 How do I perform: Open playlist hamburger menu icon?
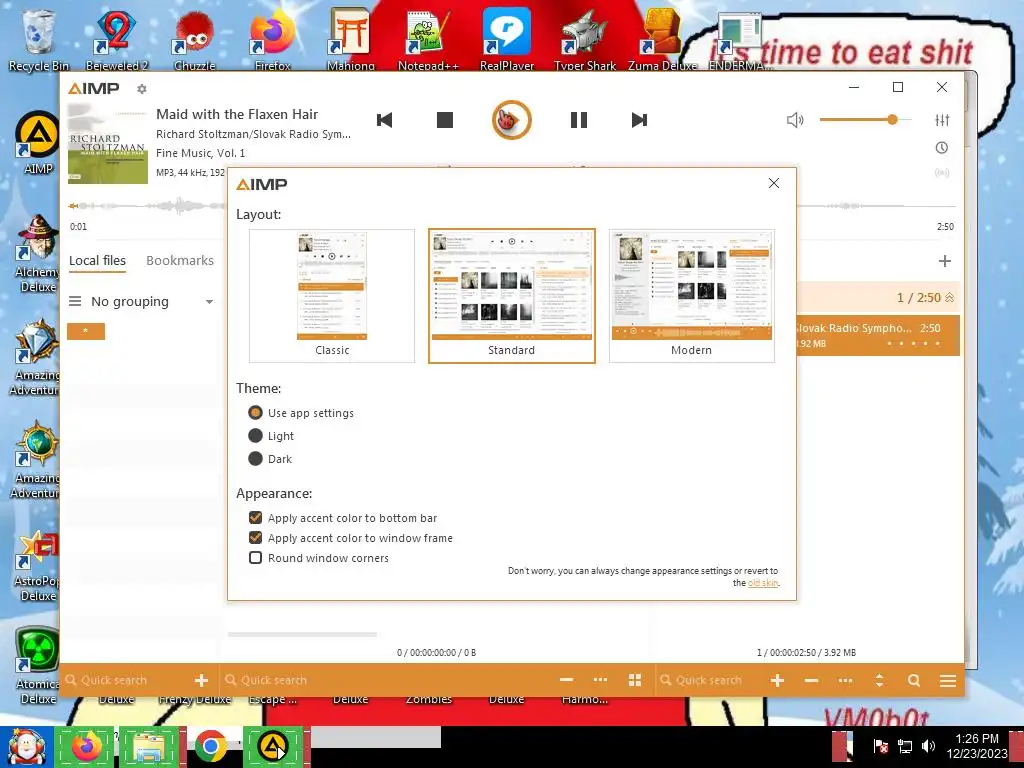tap(948, 681)
